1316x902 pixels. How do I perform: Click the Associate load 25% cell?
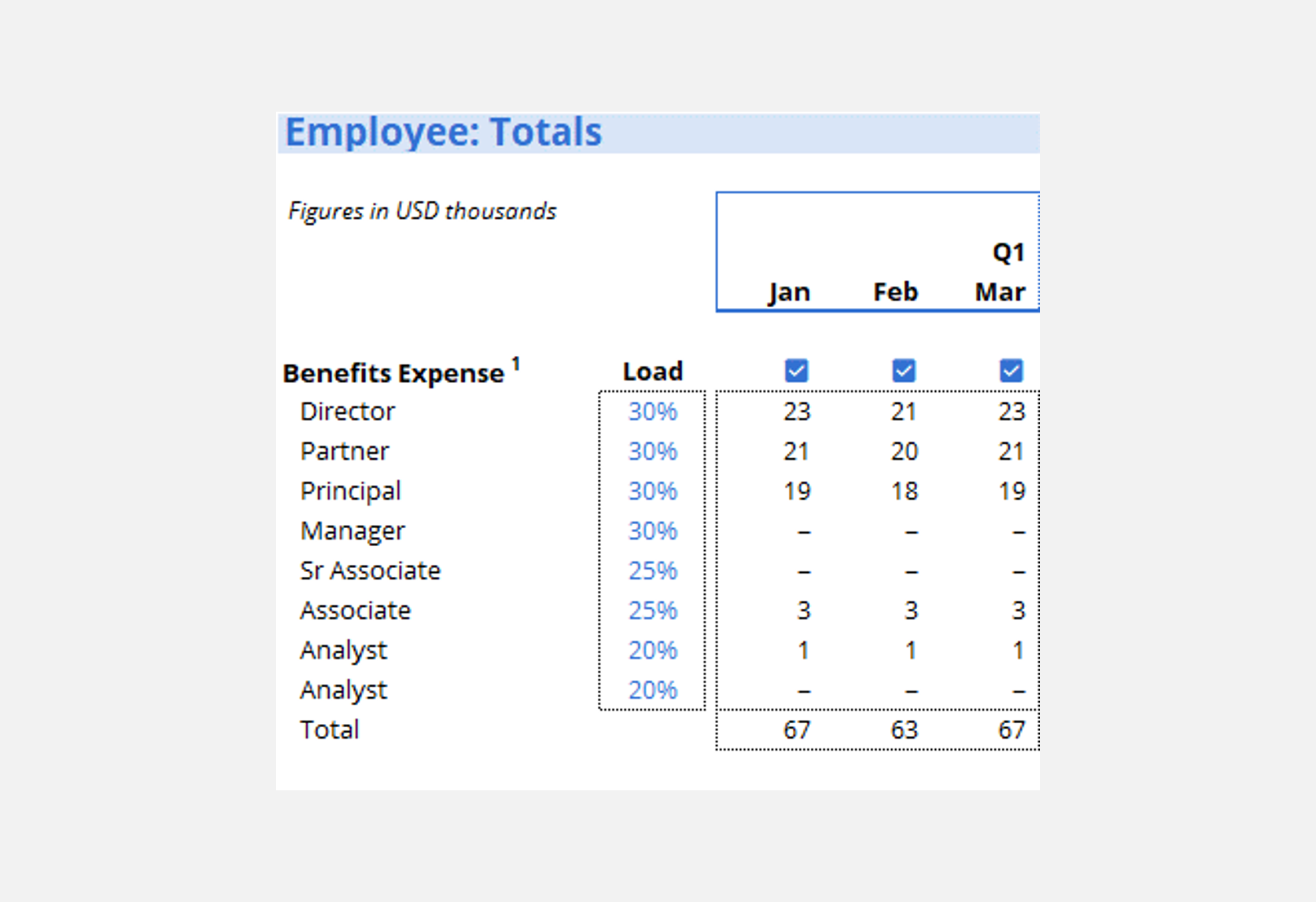pyautogui.click(x=652, y=610)
